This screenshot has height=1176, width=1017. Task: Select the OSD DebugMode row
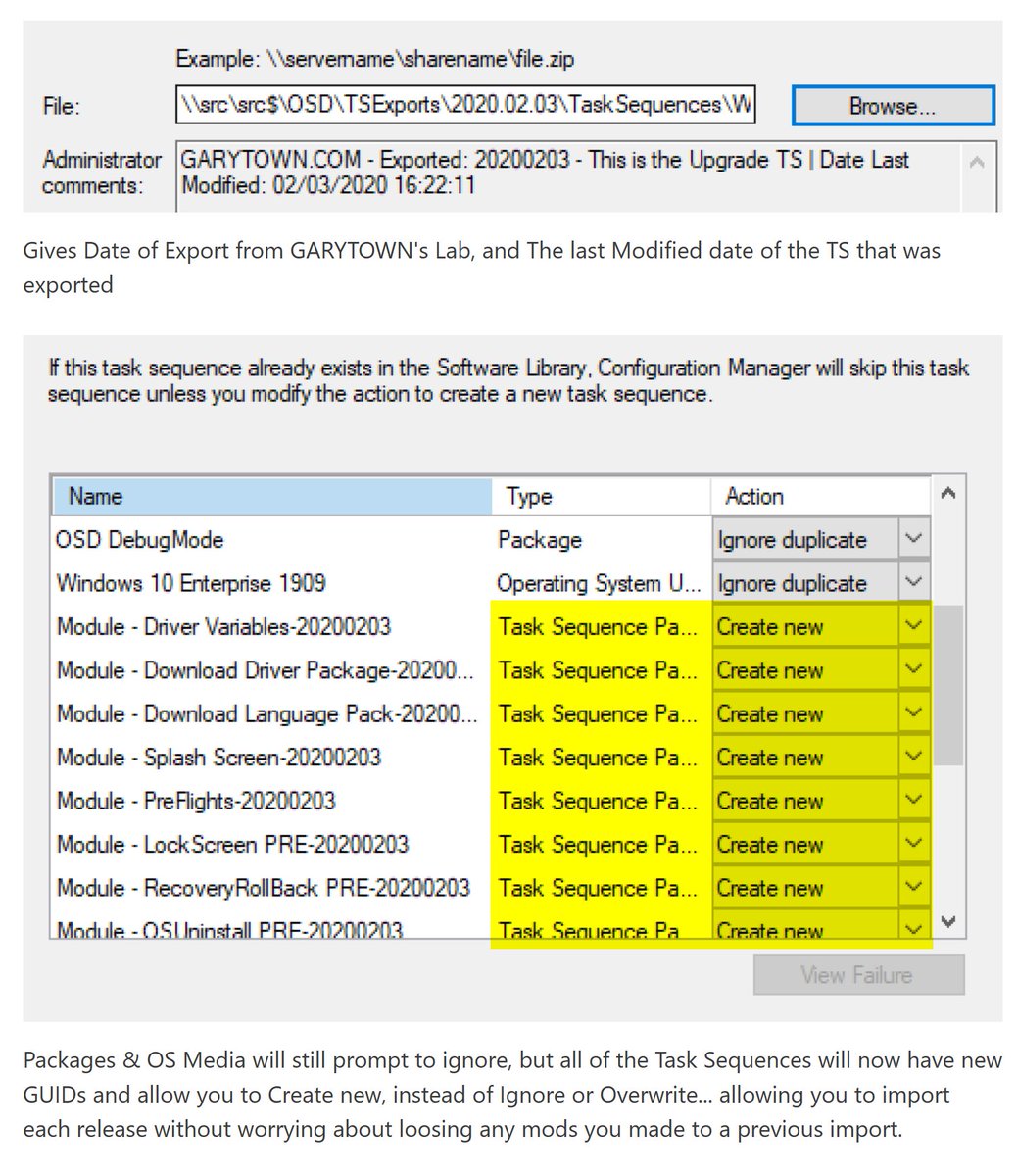(x=490, y=539)
